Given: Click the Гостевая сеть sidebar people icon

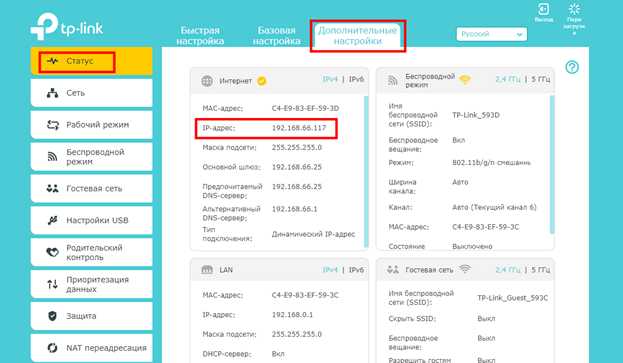Looking at the screenshot, I should pos(52,188).
